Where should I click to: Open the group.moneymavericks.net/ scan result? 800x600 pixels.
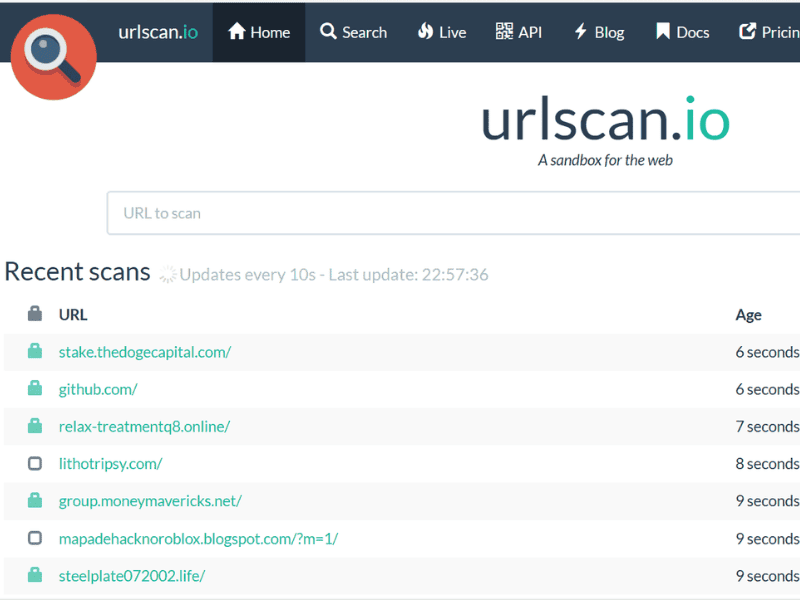[x=150, y=501]
